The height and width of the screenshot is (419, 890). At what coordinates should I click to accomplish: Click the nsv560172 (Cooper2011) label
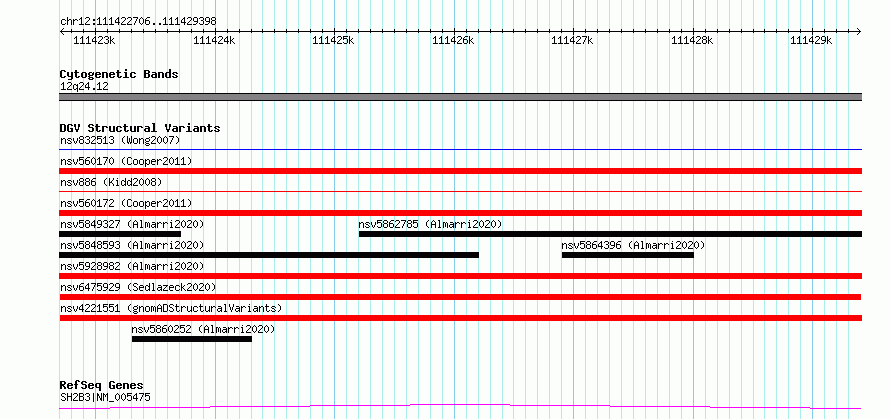[126, 203]
